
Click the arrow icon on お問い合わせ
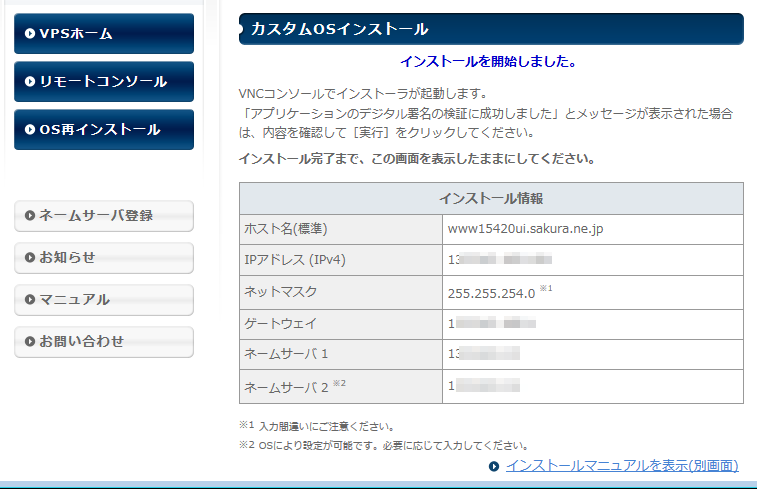[x=30, y=341]
